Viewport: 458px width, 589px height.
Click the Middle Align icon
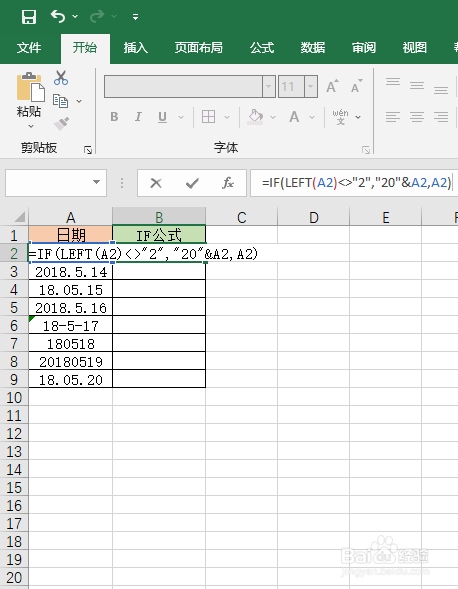tap(417, 86)
